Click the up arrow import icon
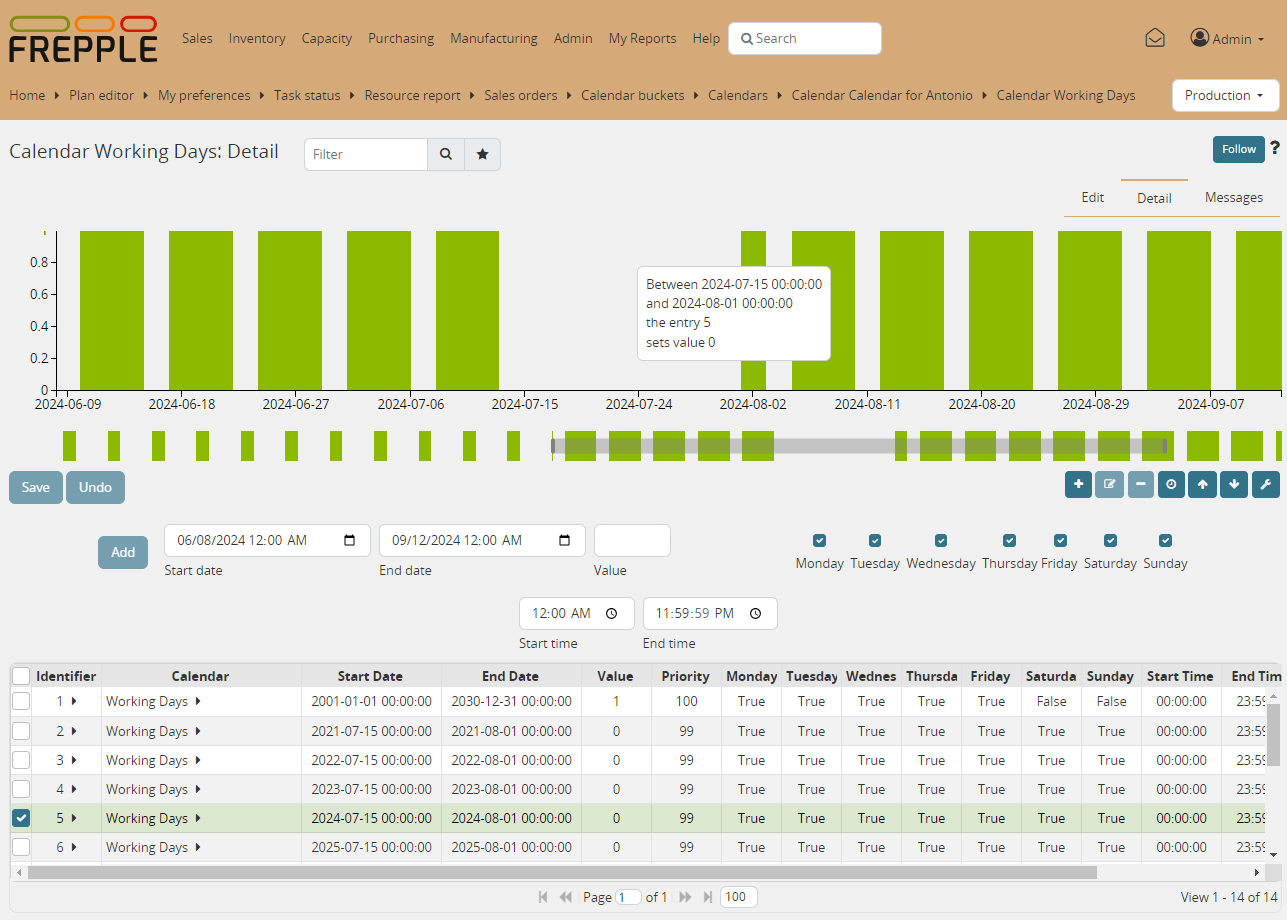Screen dimensions: 1287x920 (x=1202, y=484)
